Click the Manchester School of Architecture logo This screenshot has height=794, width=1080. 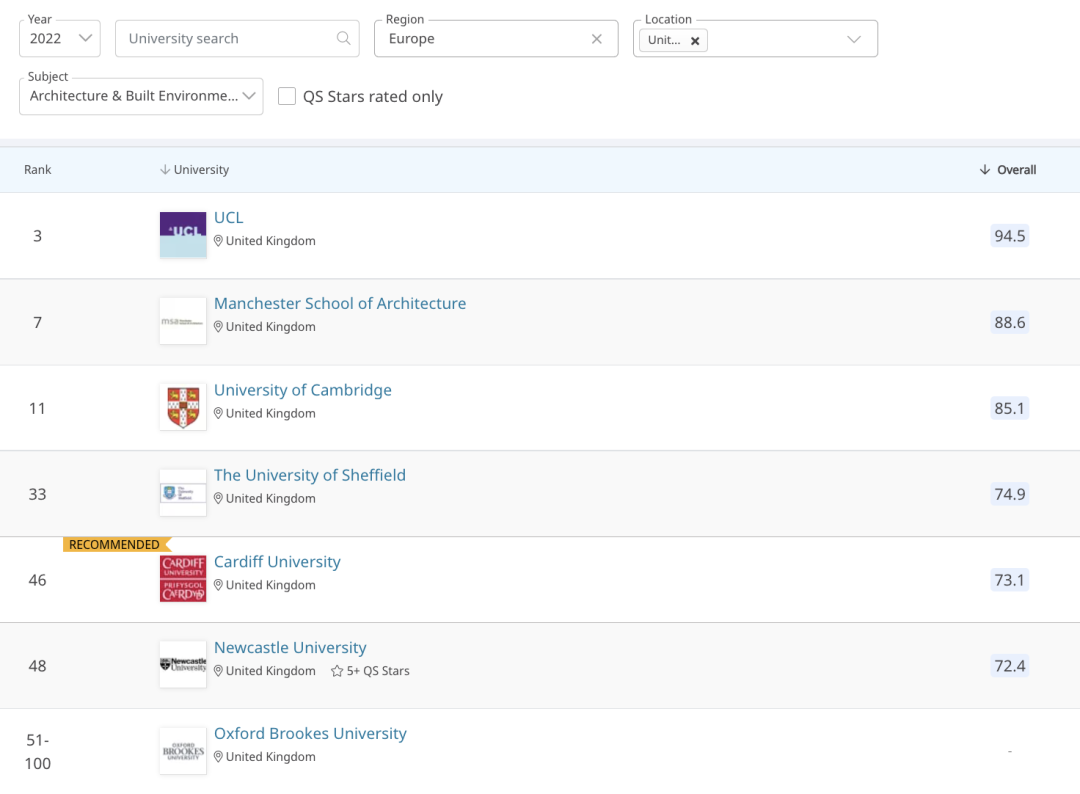[x=183, y=321]
